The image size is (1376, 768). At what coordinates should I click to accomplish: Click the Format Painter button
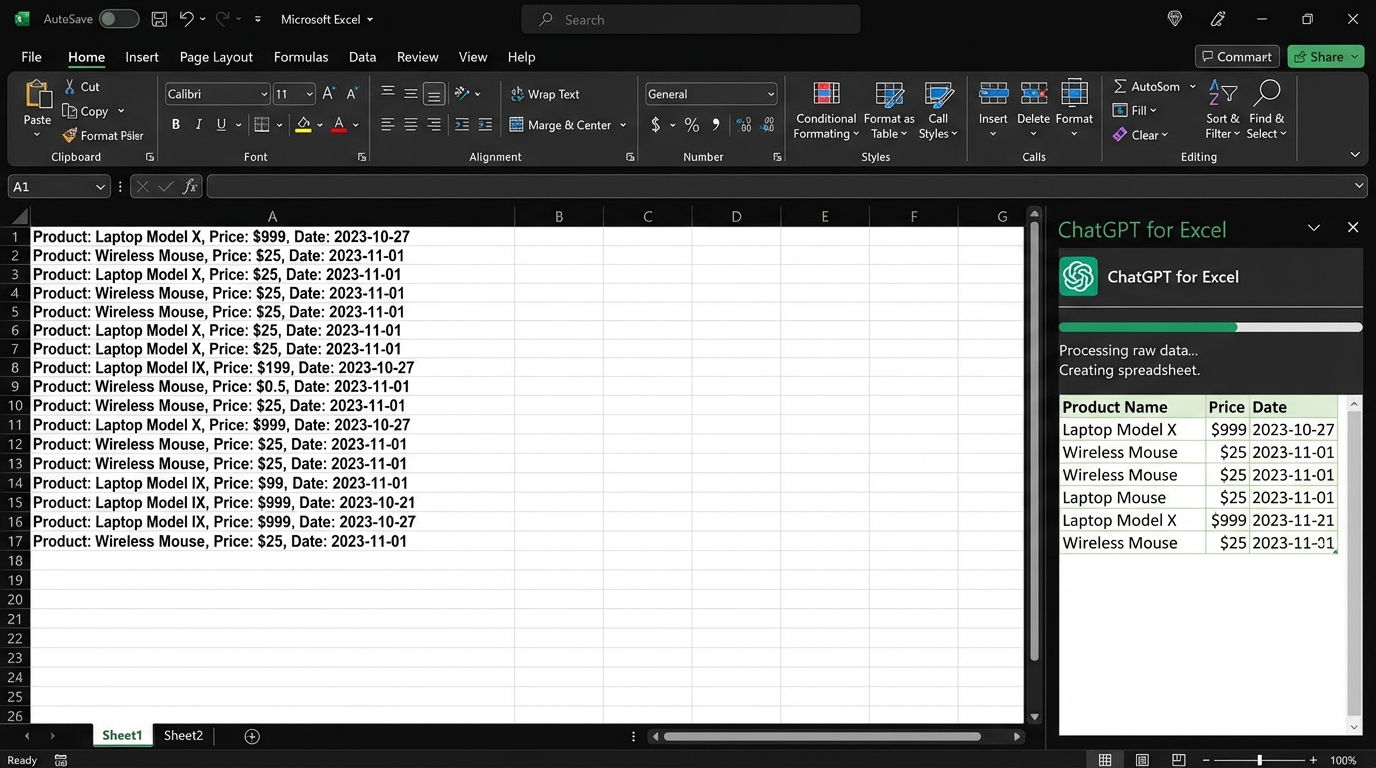point(103,135)
